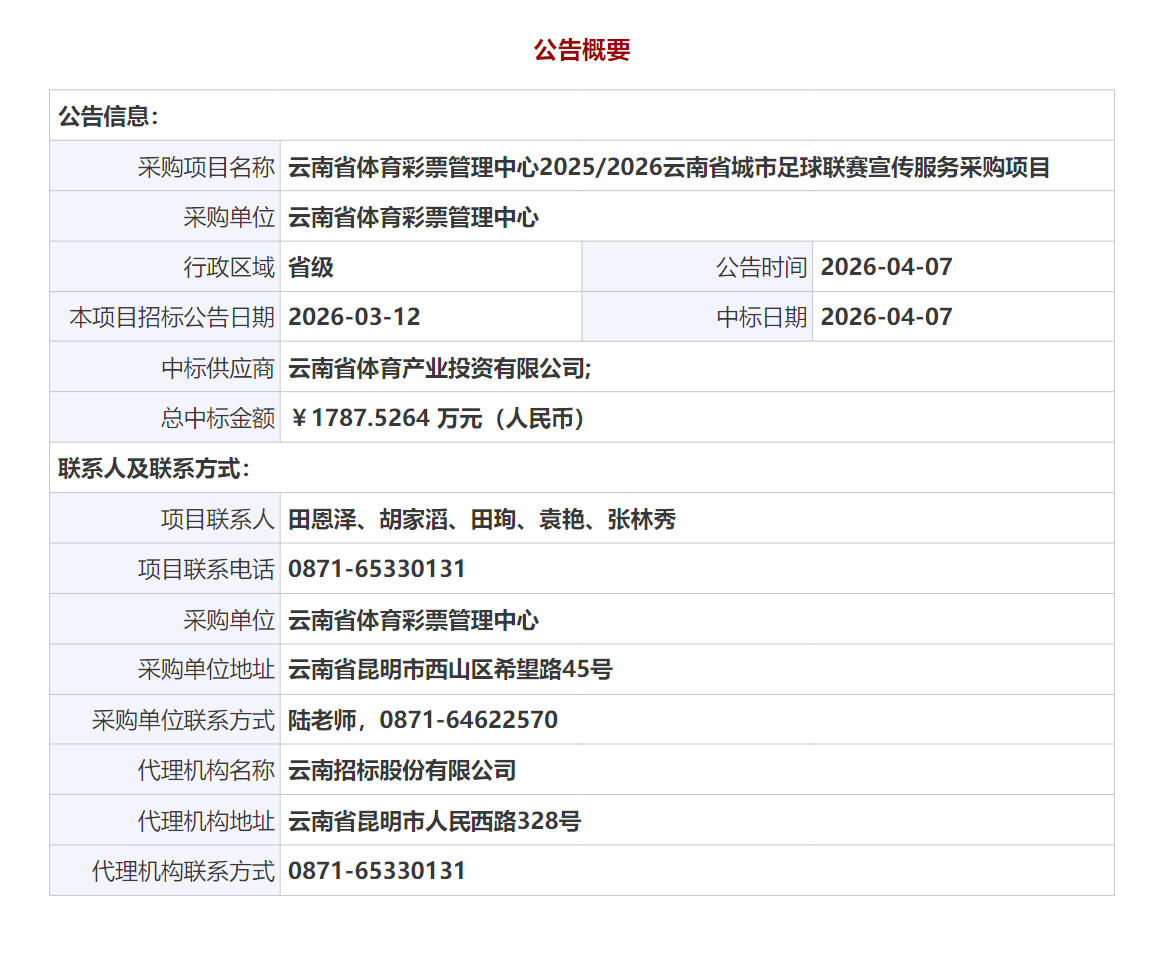The height and width of the screenshot is (956, 1160).
Task: Click the 公告信息 section header
Action: tap(108, 116)
